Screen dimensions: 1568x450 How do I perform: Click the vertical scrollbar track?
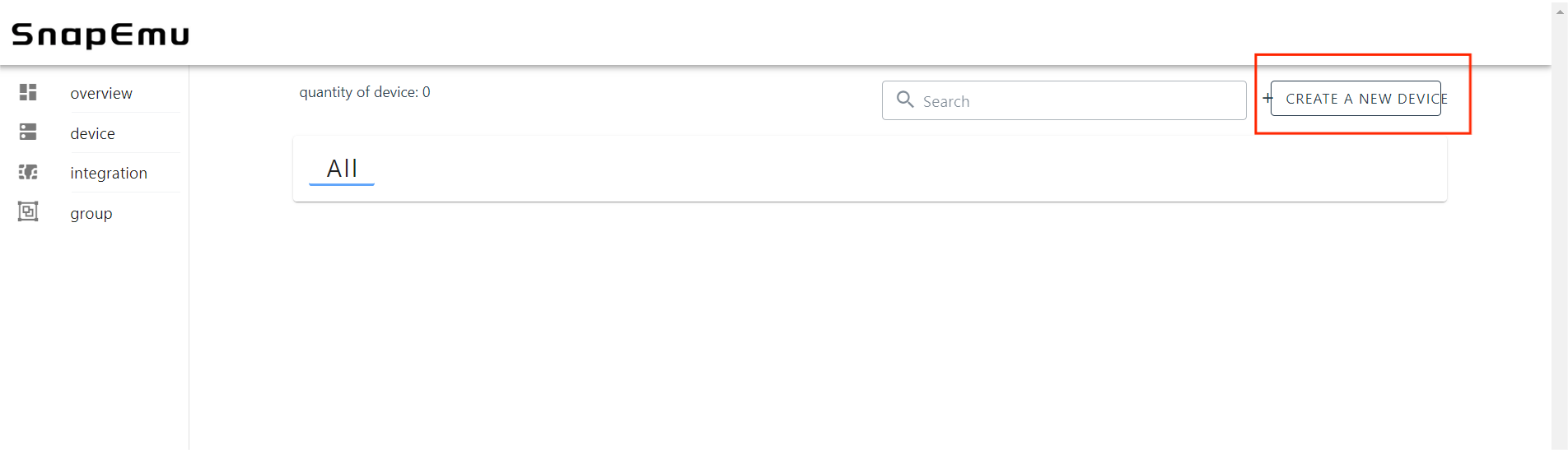1560,247
